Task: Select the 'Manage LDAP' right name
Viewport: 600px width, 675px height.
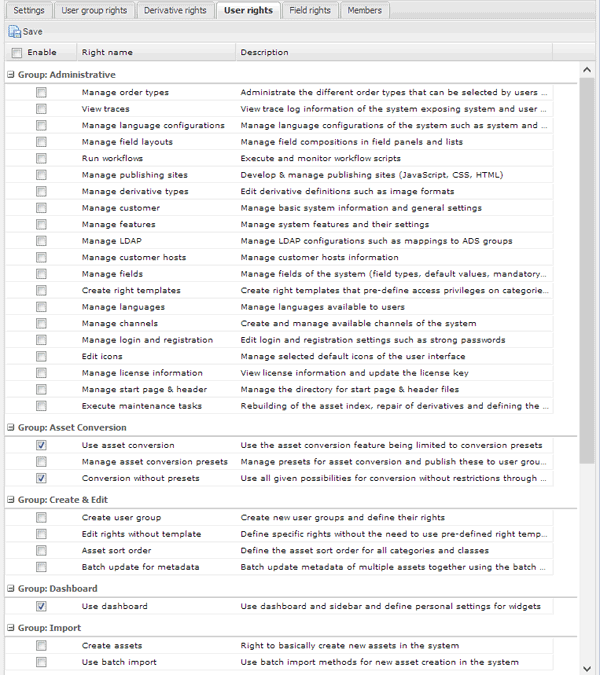Action: tap(112, 241)
